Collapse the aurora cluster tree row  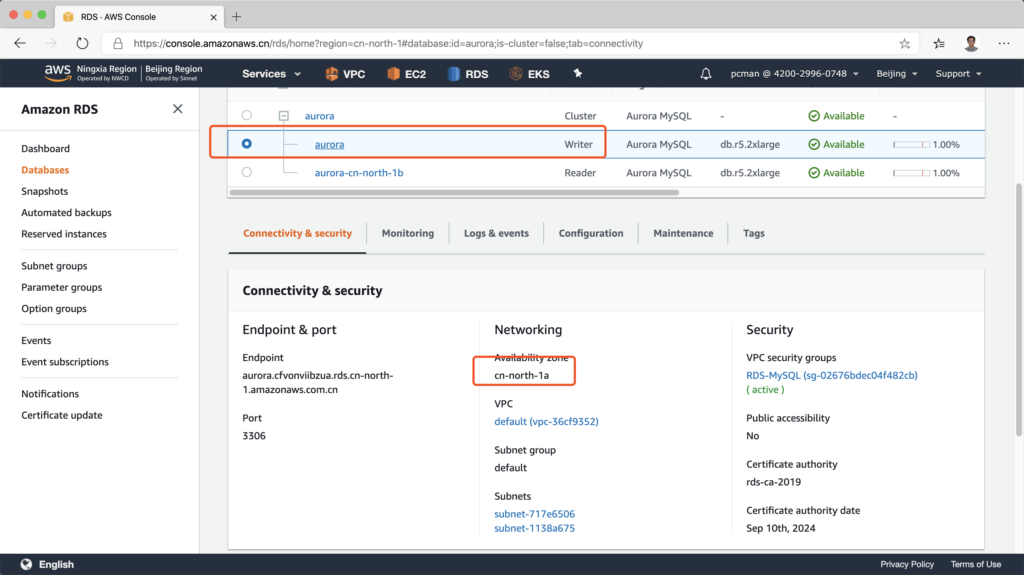(284, 116)
